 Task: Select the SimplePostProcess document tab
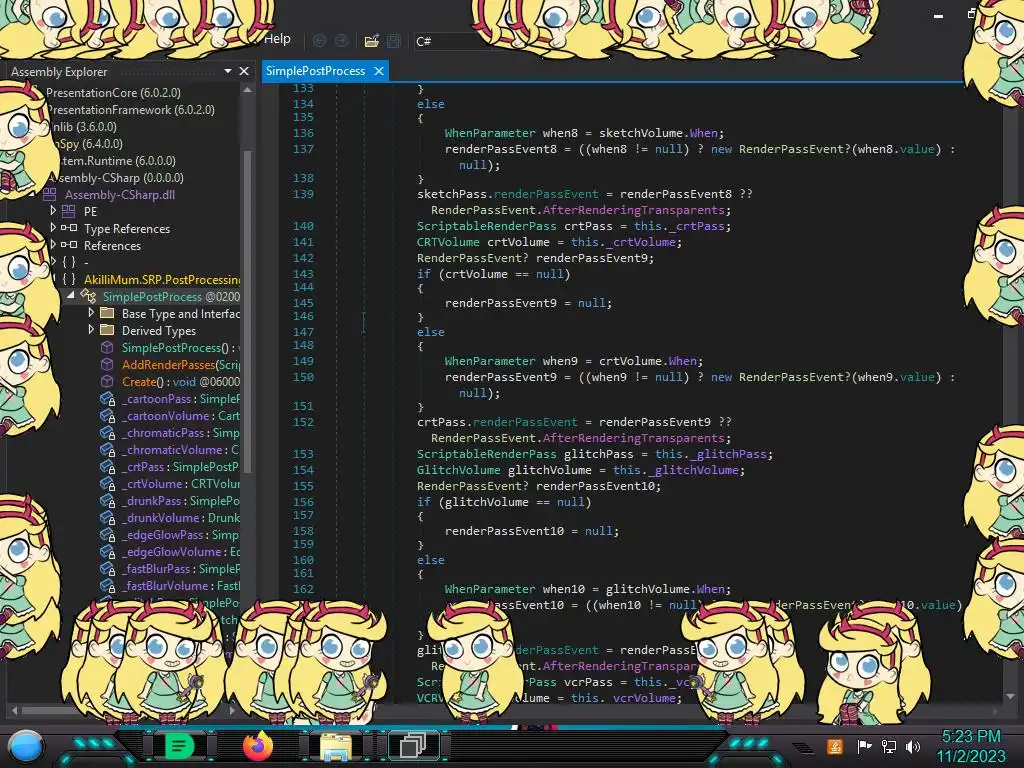point(315,71)
